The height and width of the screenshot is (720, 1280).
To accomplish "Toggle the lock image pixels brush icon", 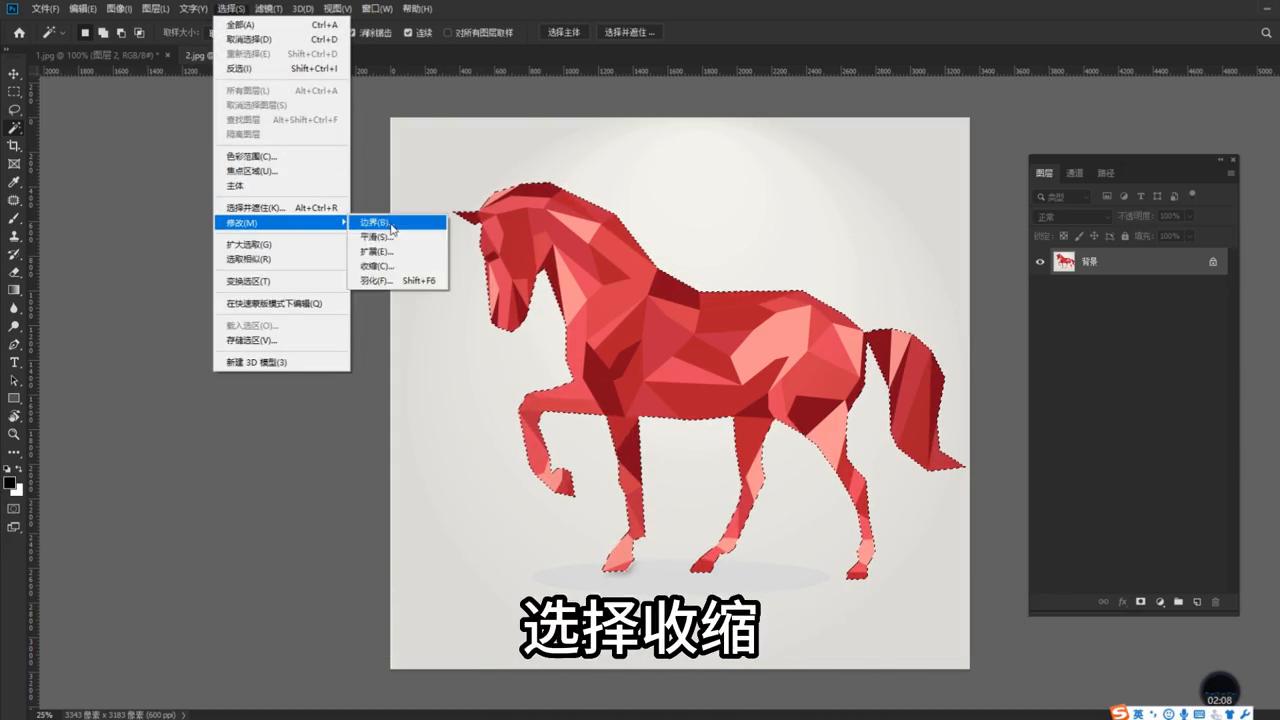I will (1078, 236).
